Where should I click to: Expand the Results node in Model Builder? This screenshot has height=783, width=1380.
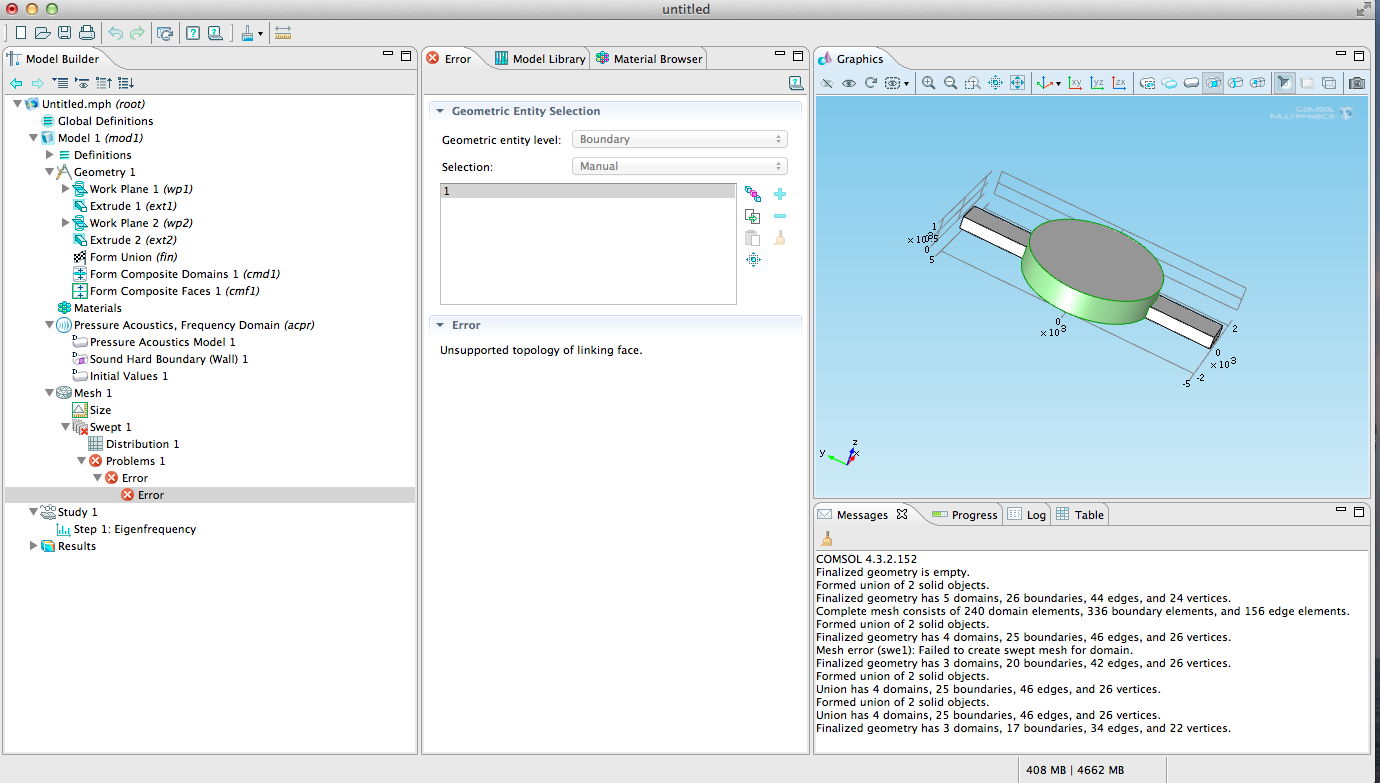[34, 546]
